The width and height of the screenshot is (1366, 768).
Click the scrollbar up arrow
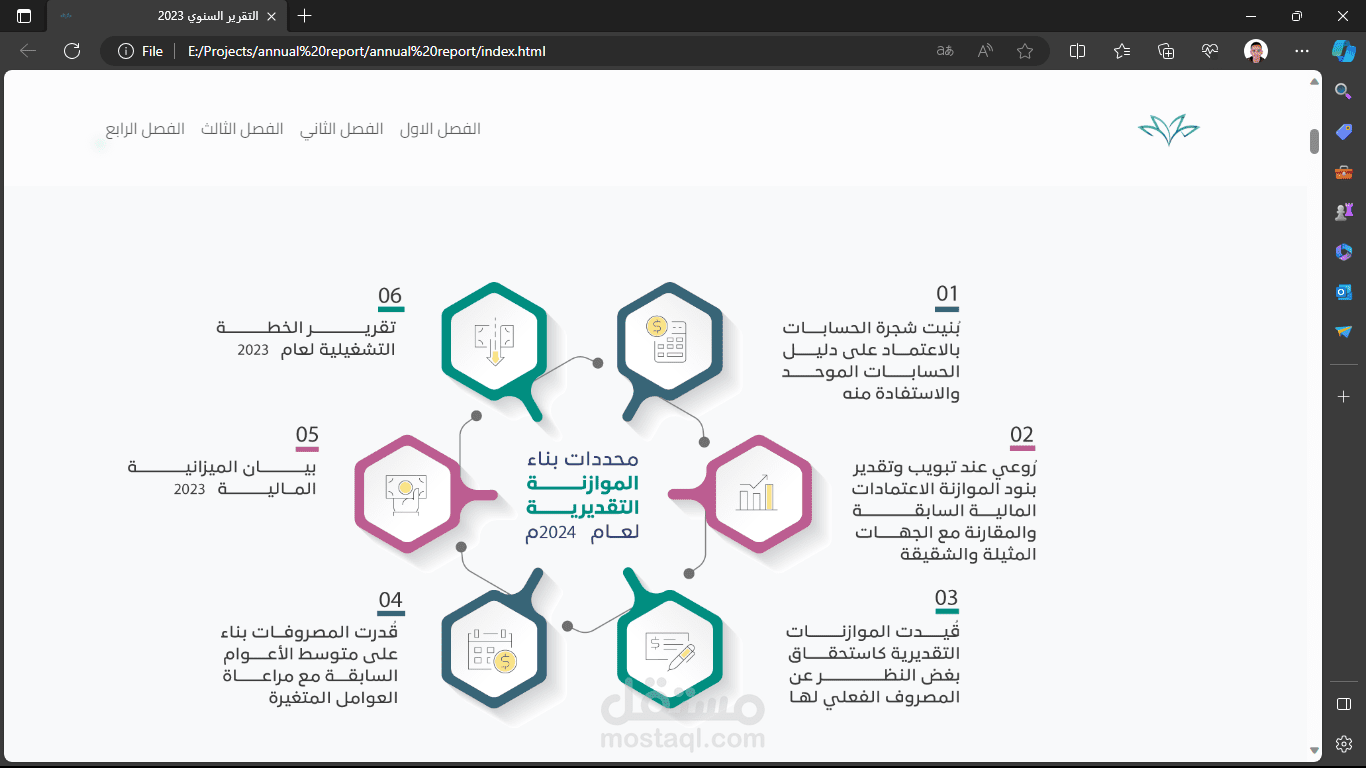(1315, 82)
